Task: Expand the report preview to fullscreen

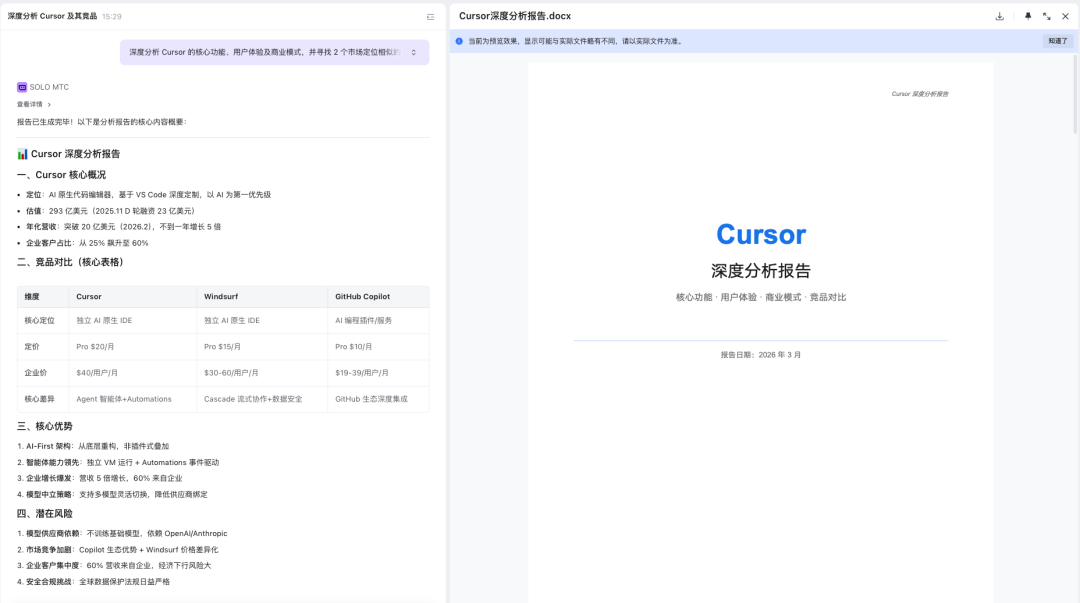Action: (1046, 16)
